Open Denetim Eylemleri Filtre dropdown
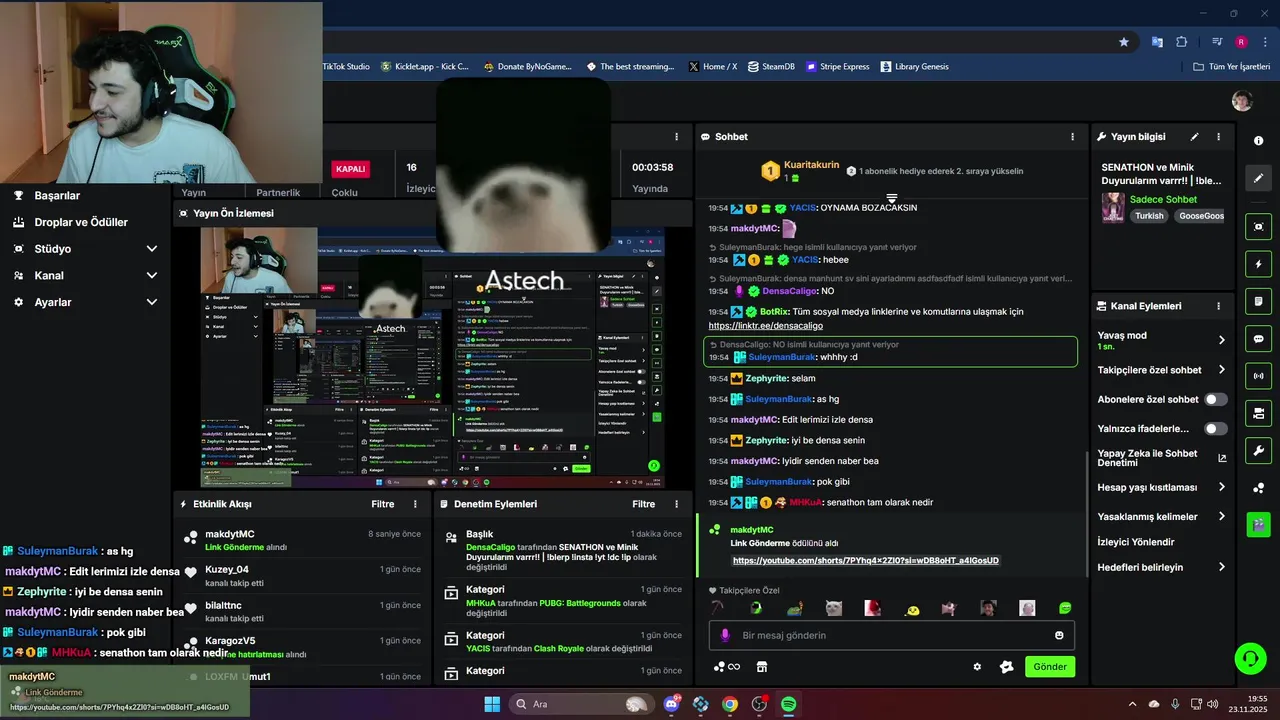The height and width of the screenshot is (720, 1280). point(644,504)
